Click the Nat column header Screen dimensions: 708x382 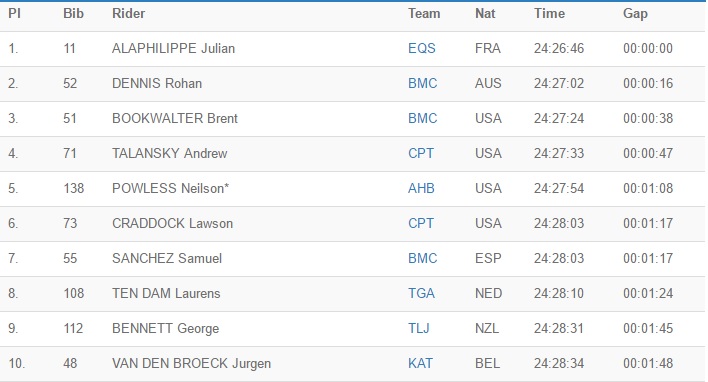point(485,14)
